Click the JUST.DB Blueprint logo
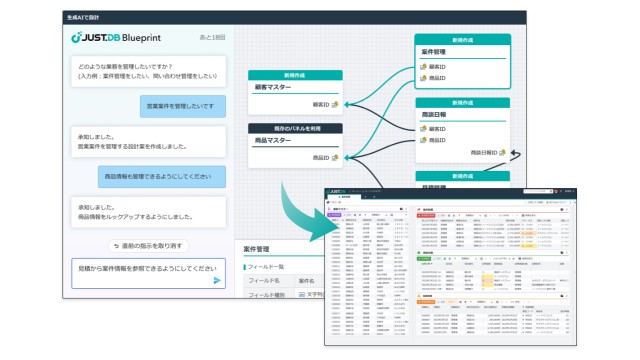Viewport: 640px width, 360px height. pyautogui.click(x=116, y=38)
